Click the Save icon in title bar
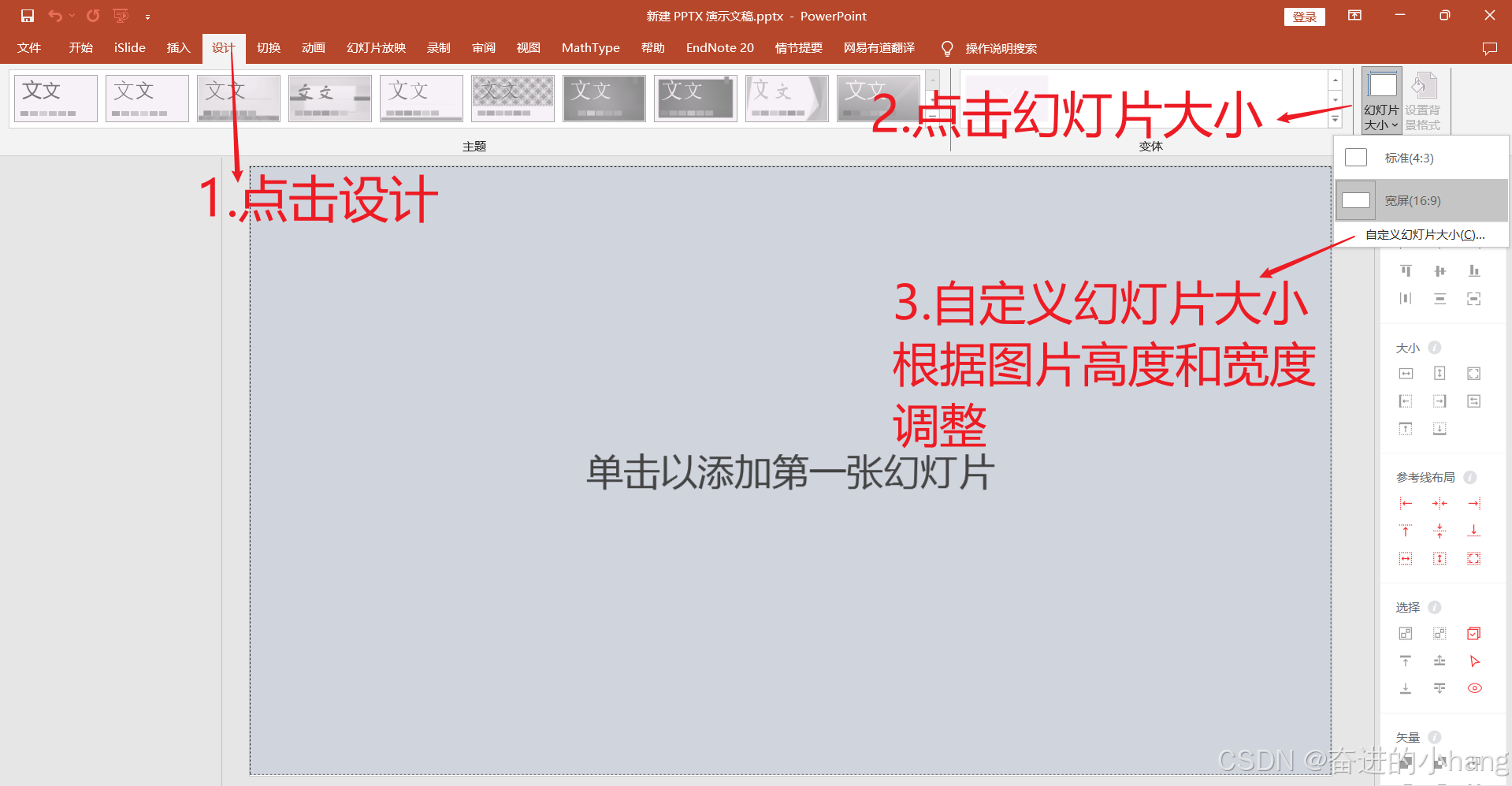Image resolution: width=1512 pixels, height=786 pixels. pyautogui.click(x=28, y=16)
